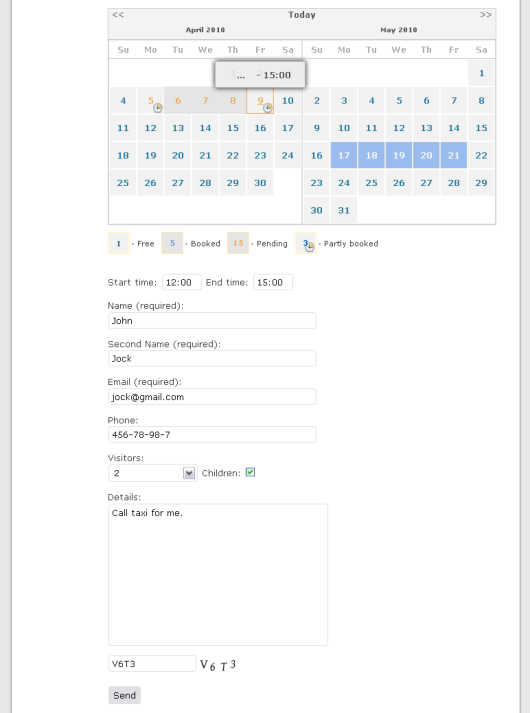
Task: Submit form with Send button
Action: click(125, 695)
